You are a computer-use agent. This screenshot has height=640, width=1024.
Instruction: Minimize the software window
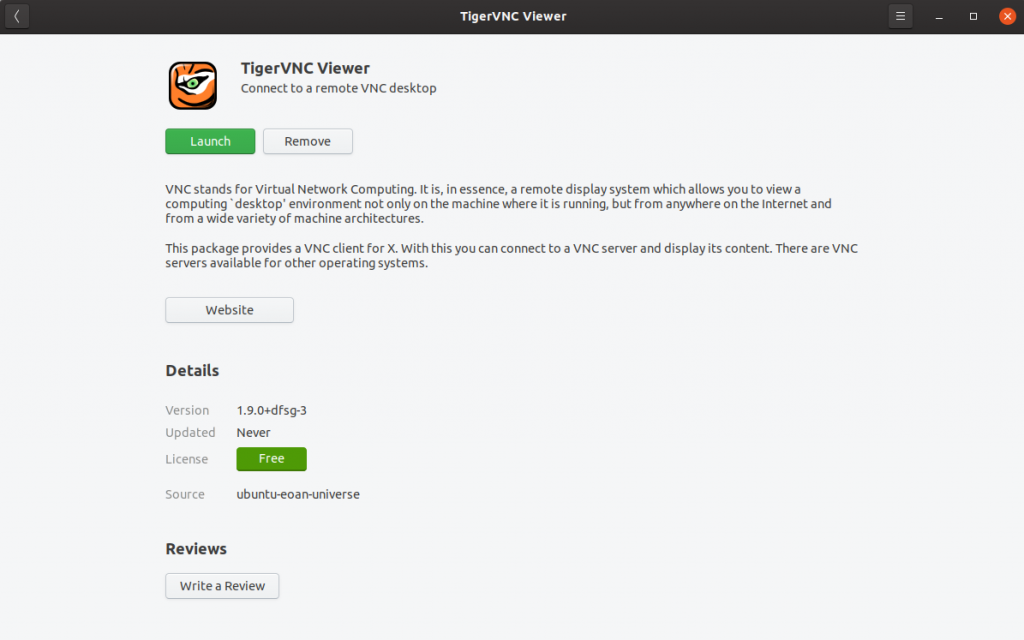pyautogui.click(x=939, y=16)
